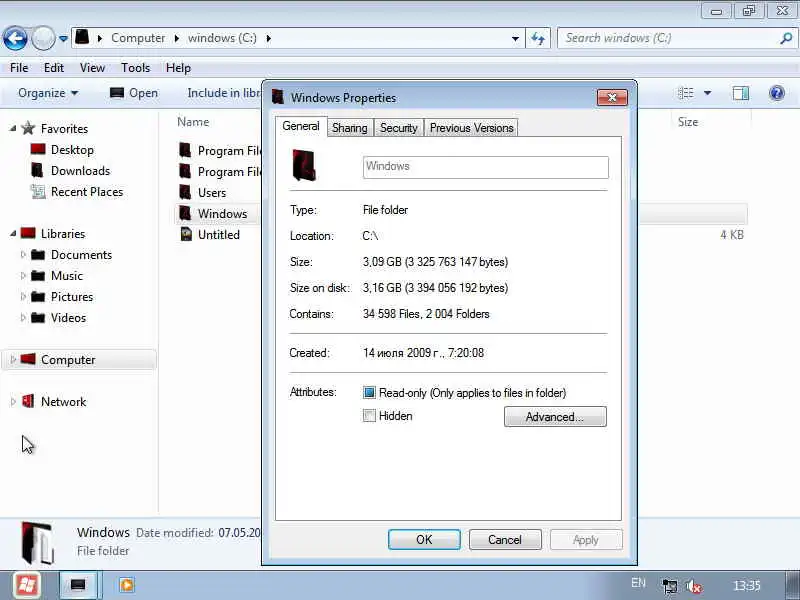Click Include in library toolbar item
Screen dimensions: 800x600
pos(224,93)
